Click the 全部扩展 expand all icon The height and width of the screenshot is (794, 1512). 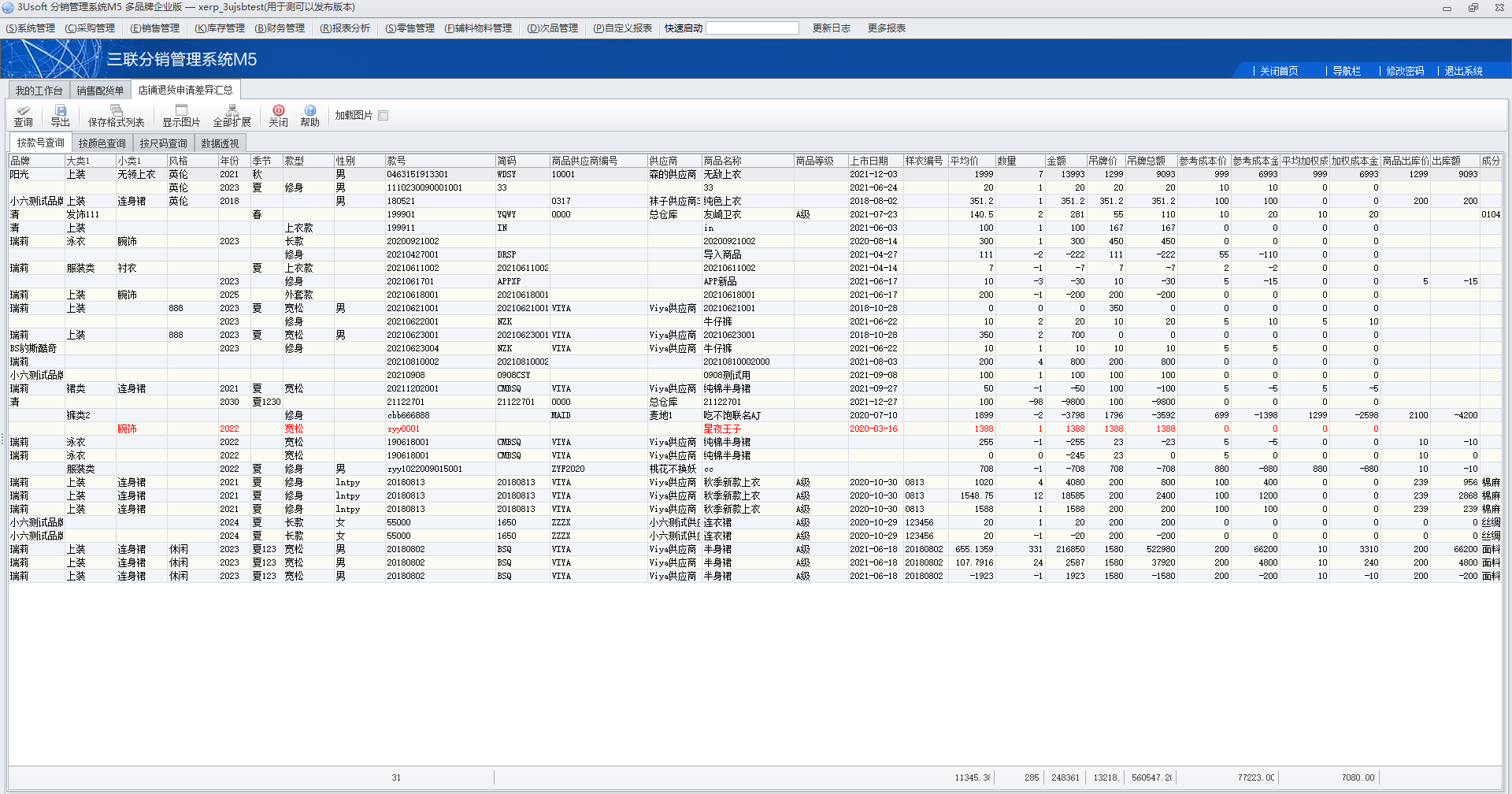232,116
